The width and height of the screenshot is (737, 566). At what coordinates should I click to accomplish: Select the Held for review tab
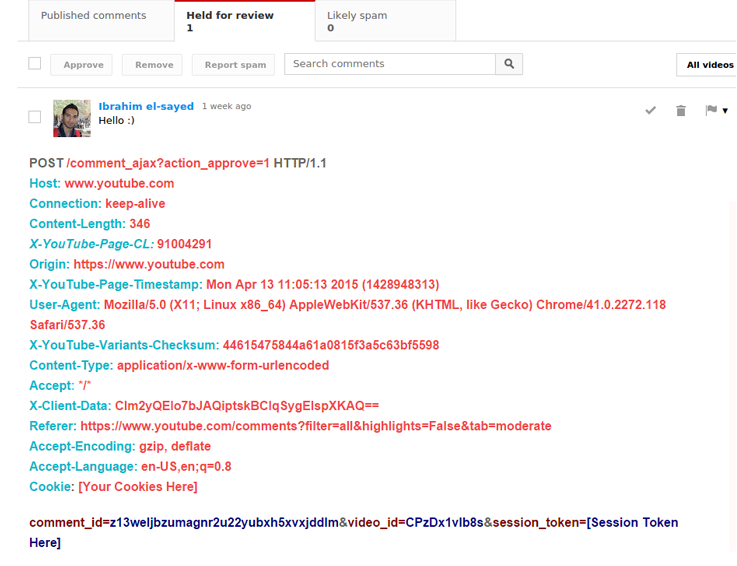click(245, 21)
